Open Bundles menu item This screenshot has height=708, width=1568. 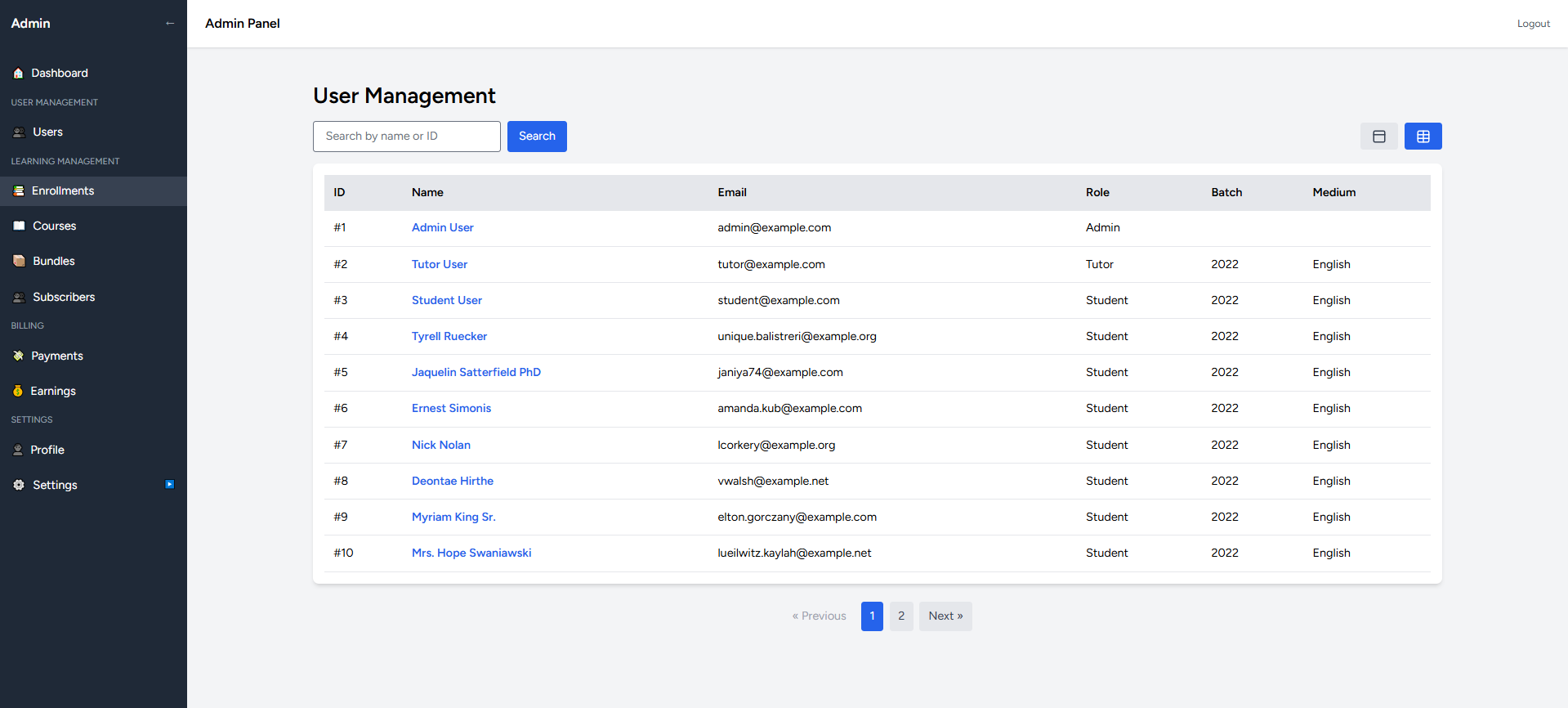[93, 262]
